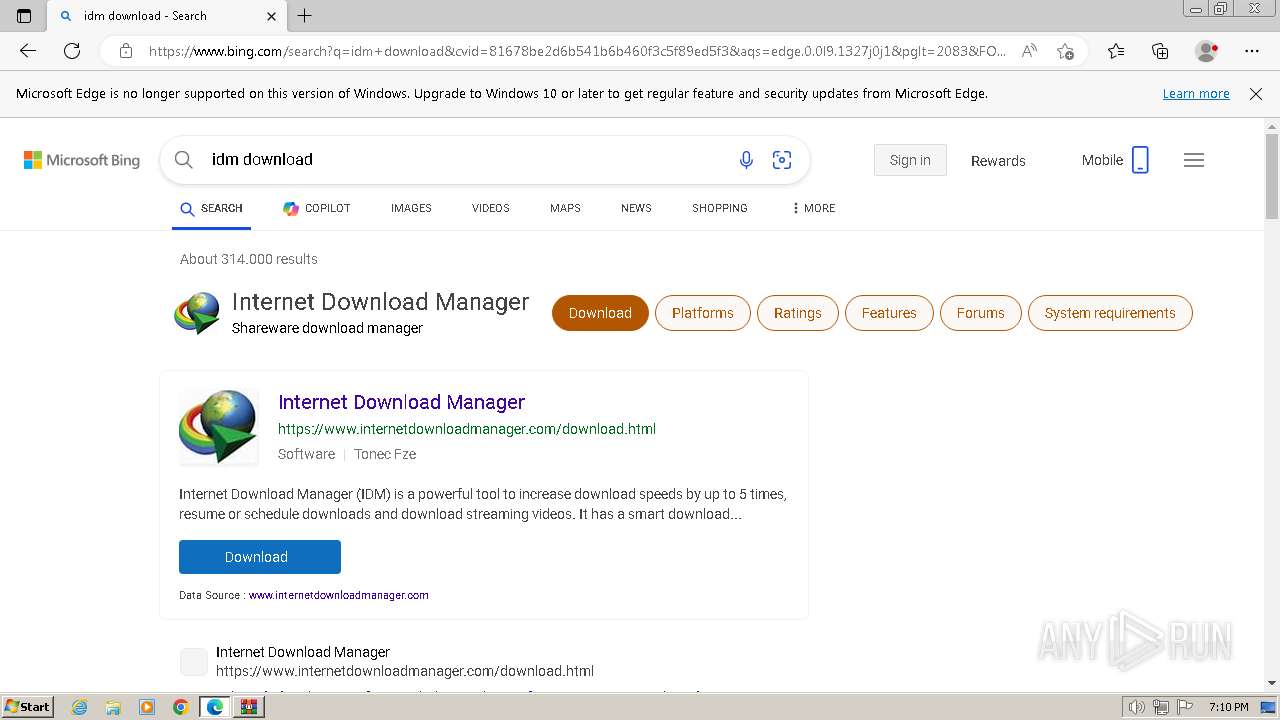The height and width of the screenshot is (720, 1280).
Task: Click the Sign in button
Action: (910, 160)
